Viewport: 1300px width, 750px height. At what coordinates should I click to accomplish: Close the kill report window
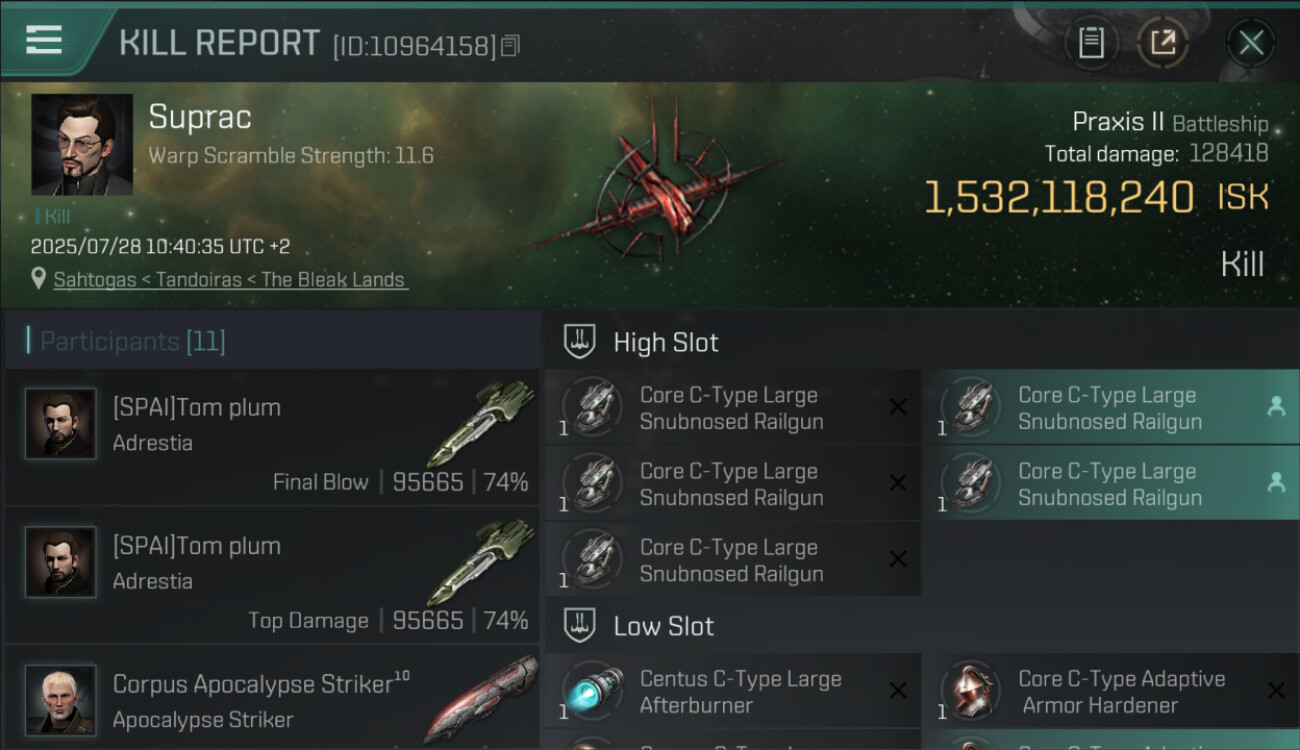pos(1251,43)
